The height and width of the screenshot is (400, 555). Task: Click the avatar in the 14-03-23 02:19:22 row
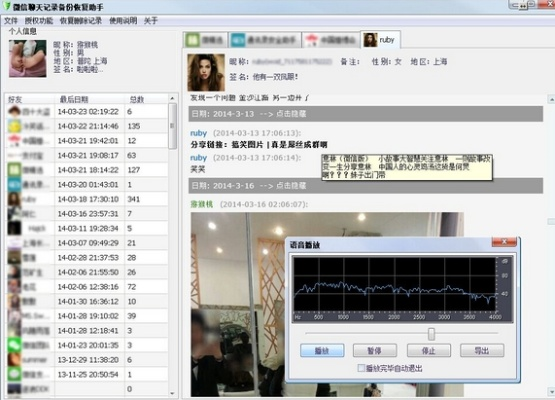click(14, 112)
